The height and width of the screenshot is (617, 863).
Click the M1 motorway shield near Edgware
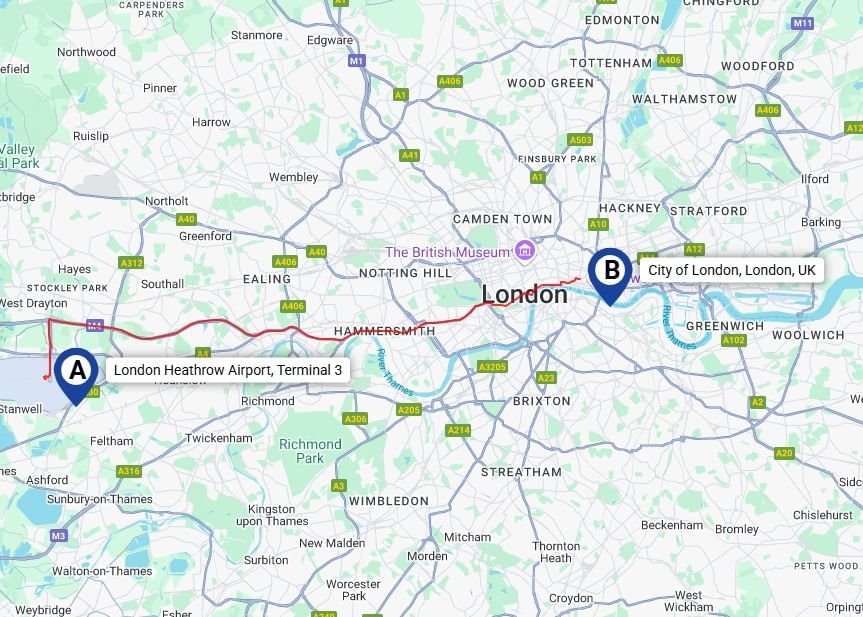coord(356,61)
